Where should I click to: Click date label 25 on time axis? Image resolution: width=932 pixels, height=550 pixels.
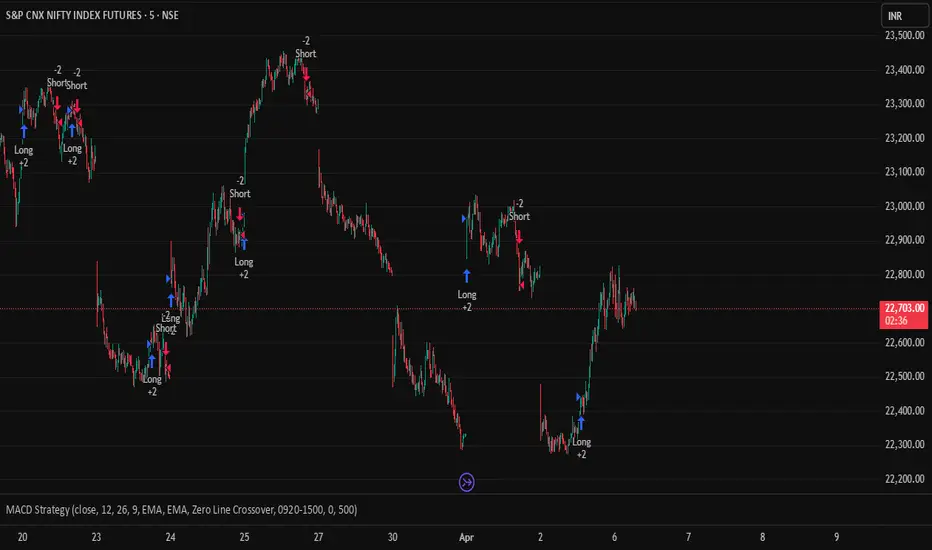click(244, 537)
